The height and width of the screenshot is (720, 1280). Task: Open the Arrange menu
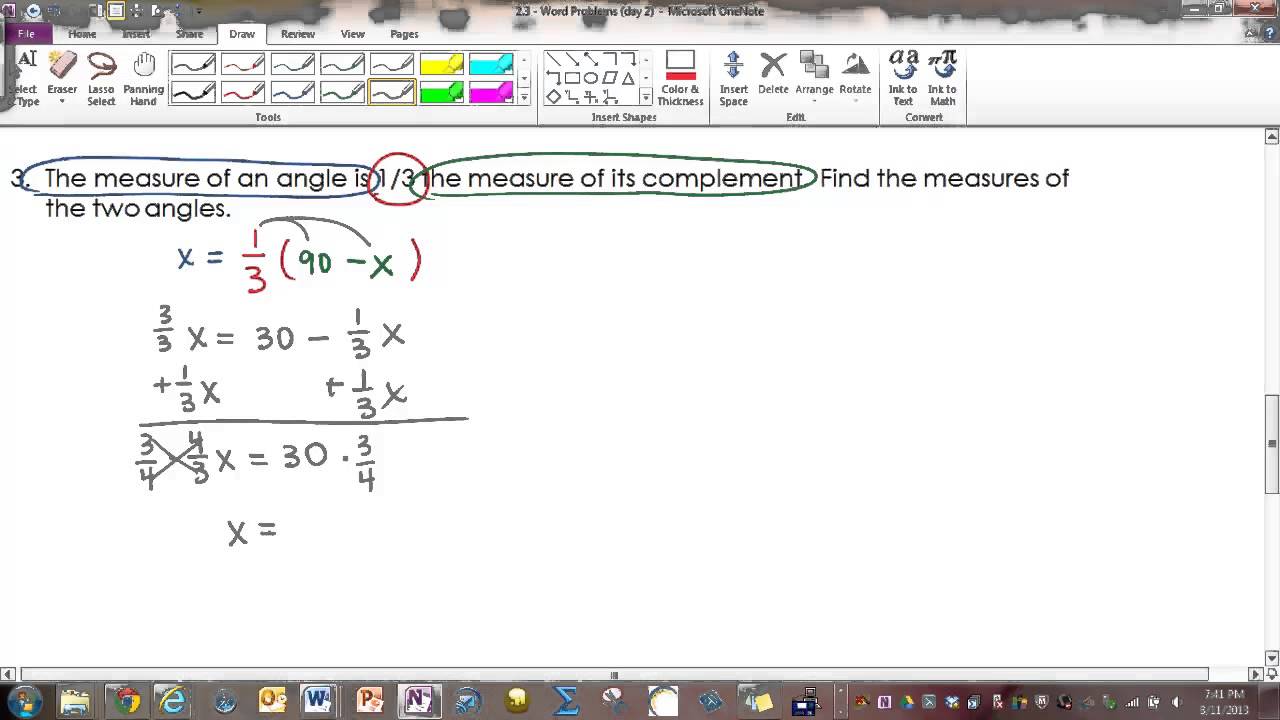(x=814, y=76)
